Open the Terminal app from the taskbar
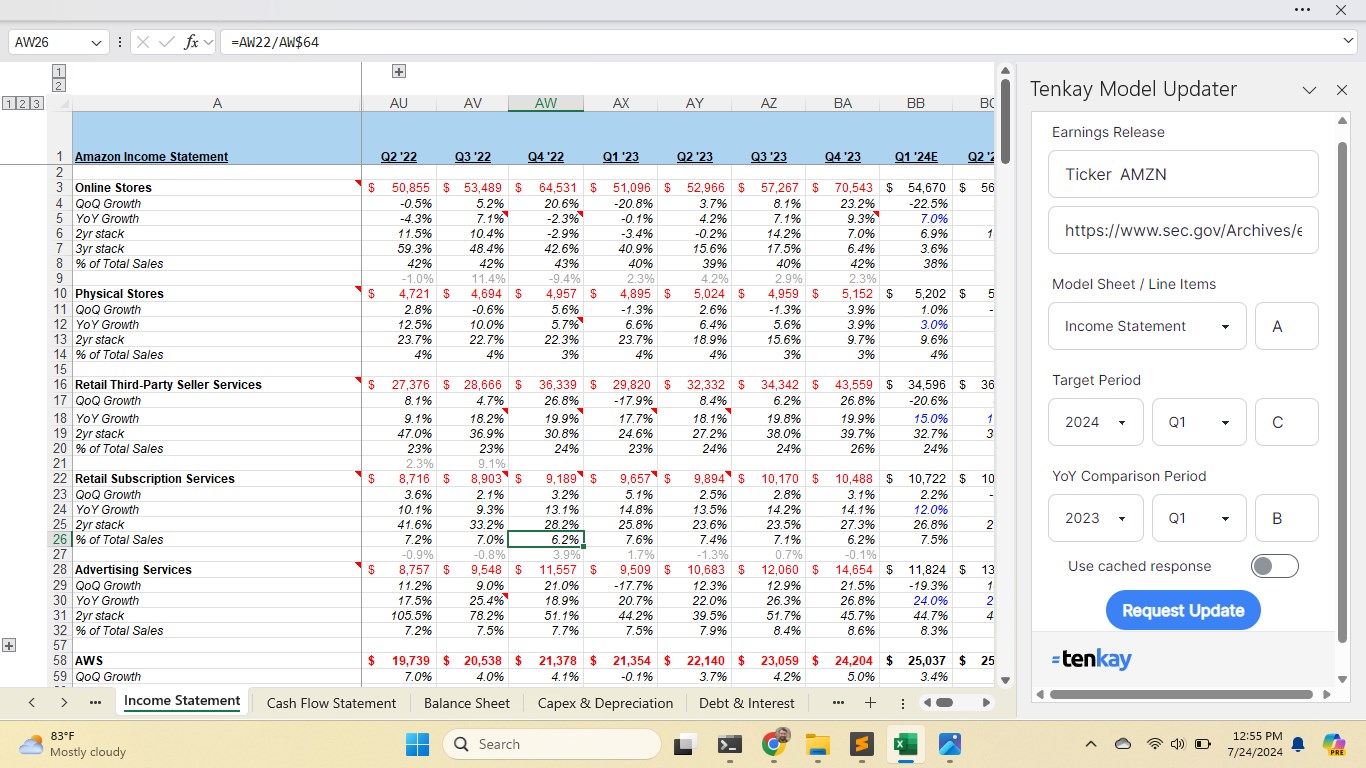Viewport: 1366px width, 768px height. click(730, 744)
